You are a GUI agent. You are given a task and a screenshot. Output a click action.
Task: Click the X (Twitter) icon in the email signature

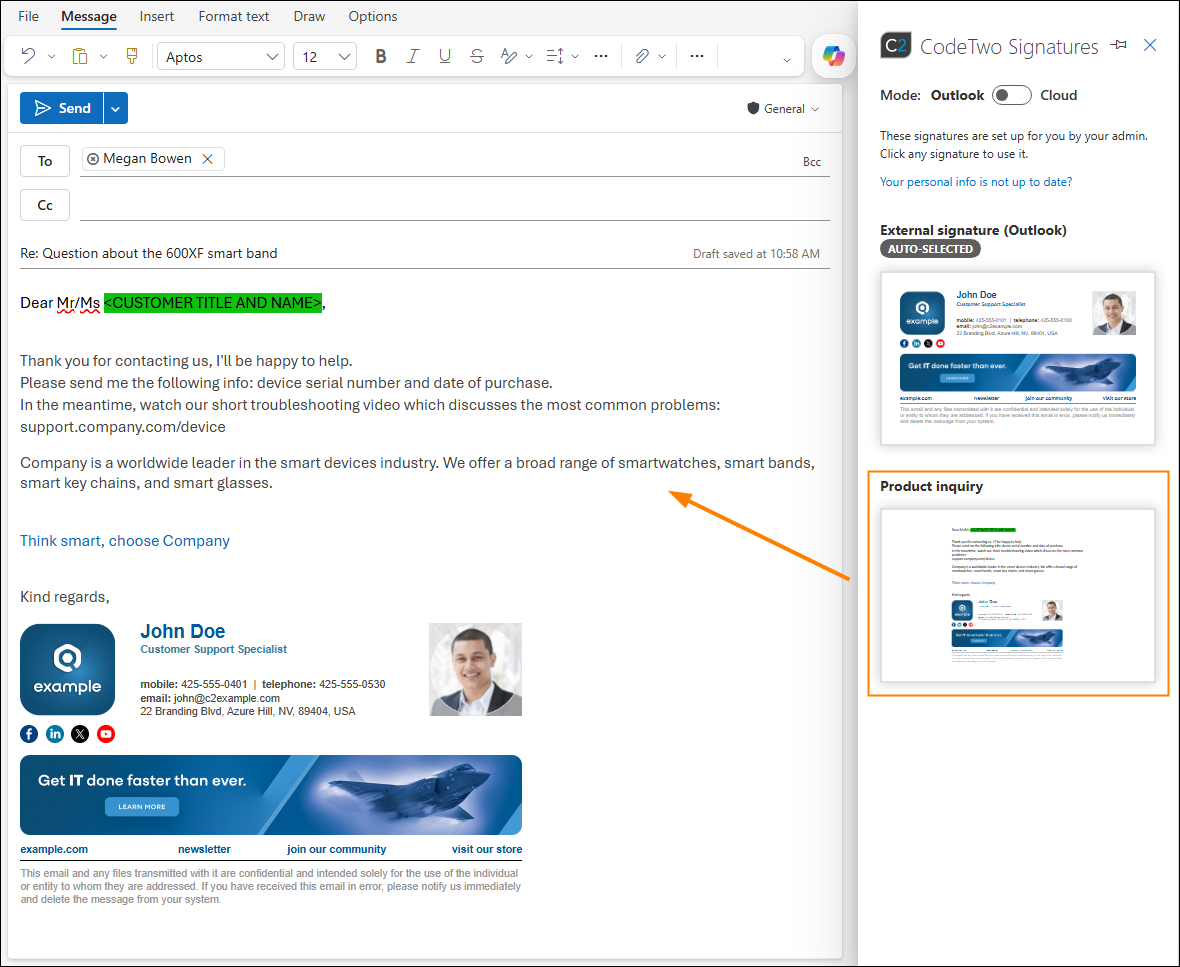(x=80, y=734)
